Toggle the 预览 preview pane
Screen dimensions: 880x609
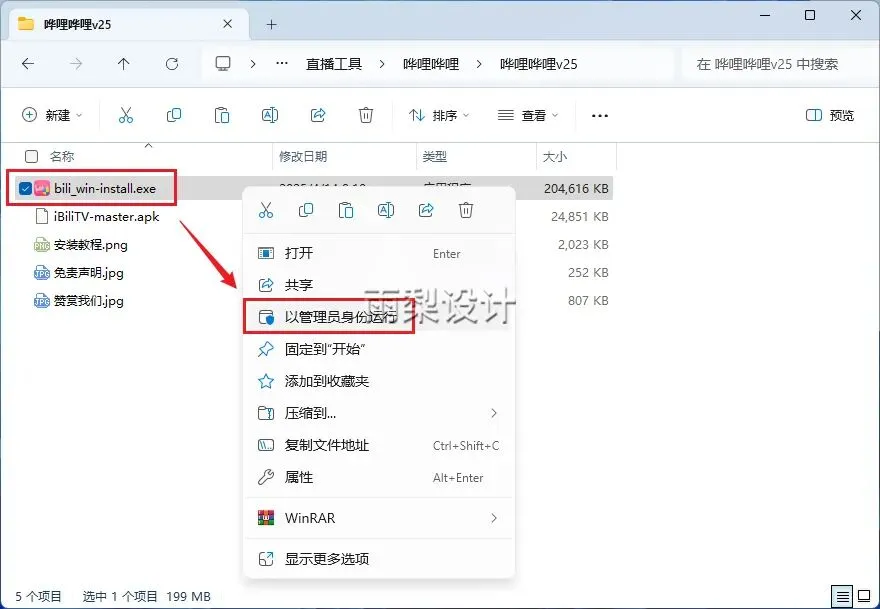point(830,115)
